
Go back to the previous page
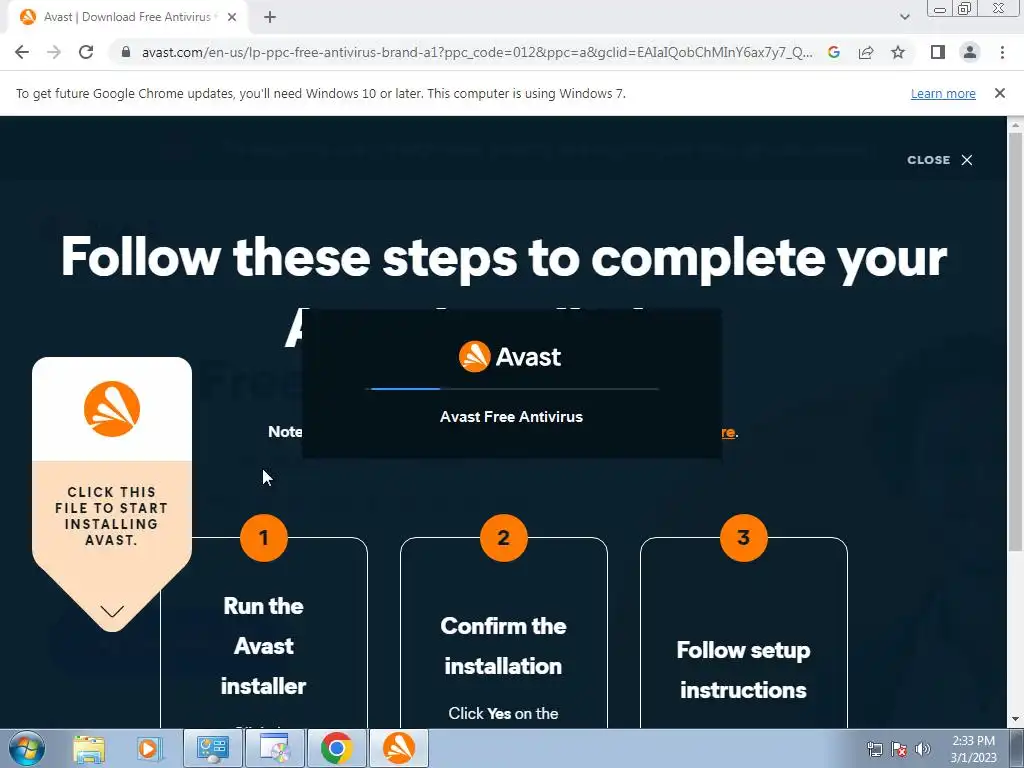22,52
